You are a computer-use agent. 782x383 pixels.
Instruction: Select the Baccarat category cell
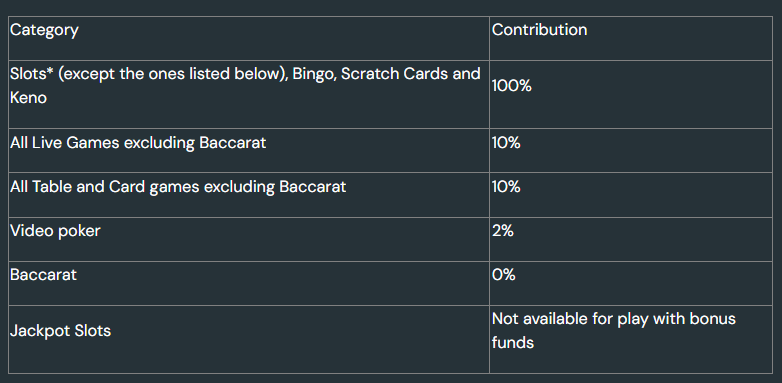point(249,283)
